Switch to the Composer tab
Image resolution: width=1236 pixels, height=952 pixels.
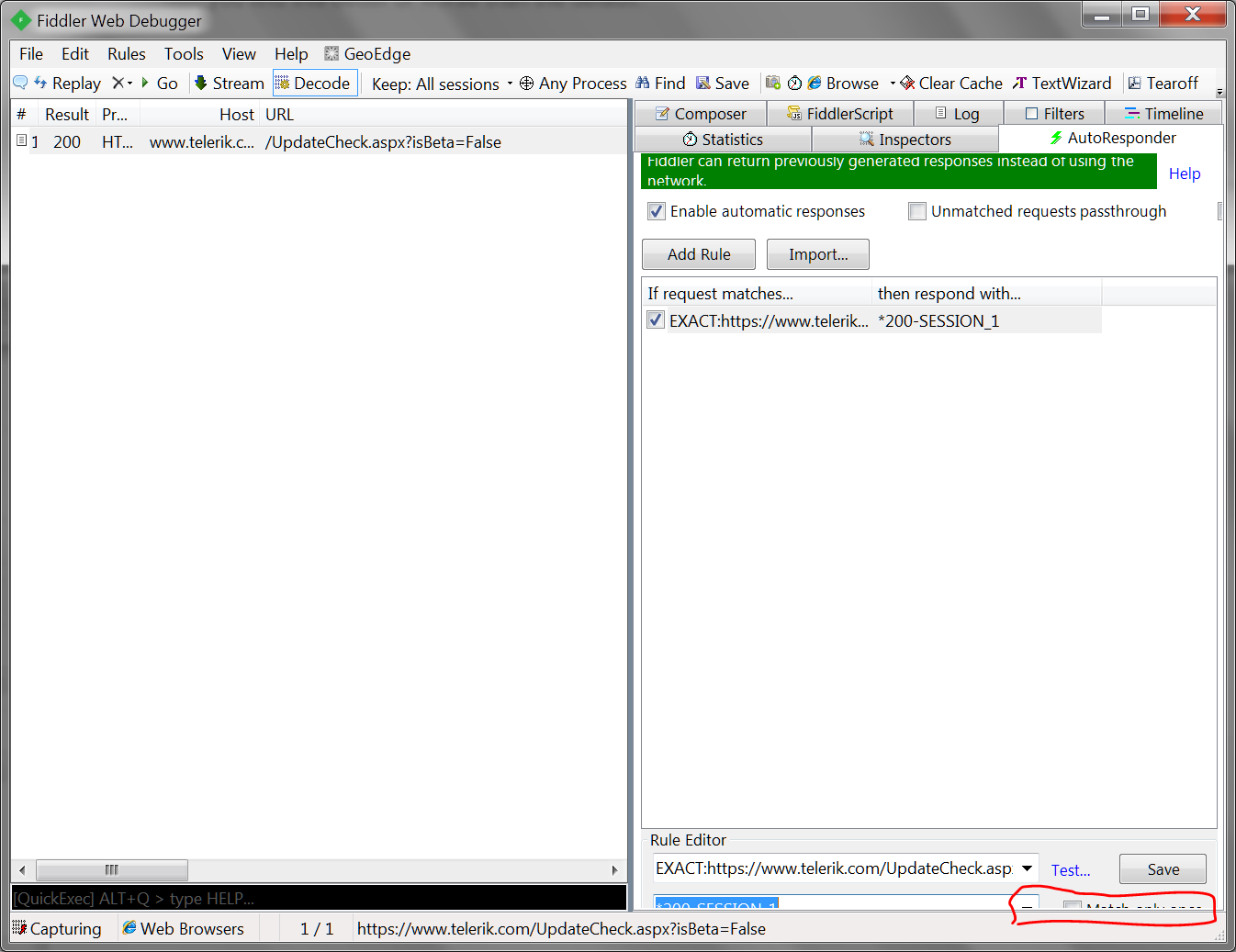[701, 114]
